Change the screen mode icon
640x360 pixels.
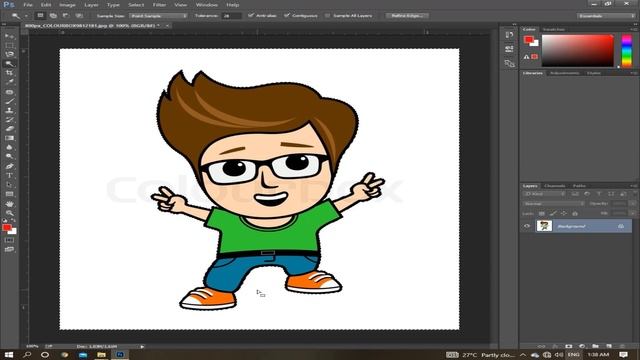tap(9, 249)
